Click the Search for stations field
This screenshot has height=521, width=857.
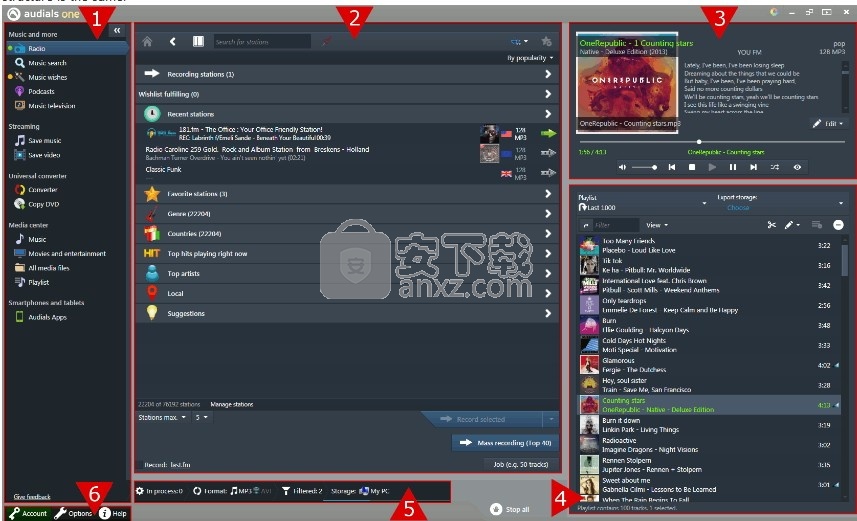[x=262, y=42]
